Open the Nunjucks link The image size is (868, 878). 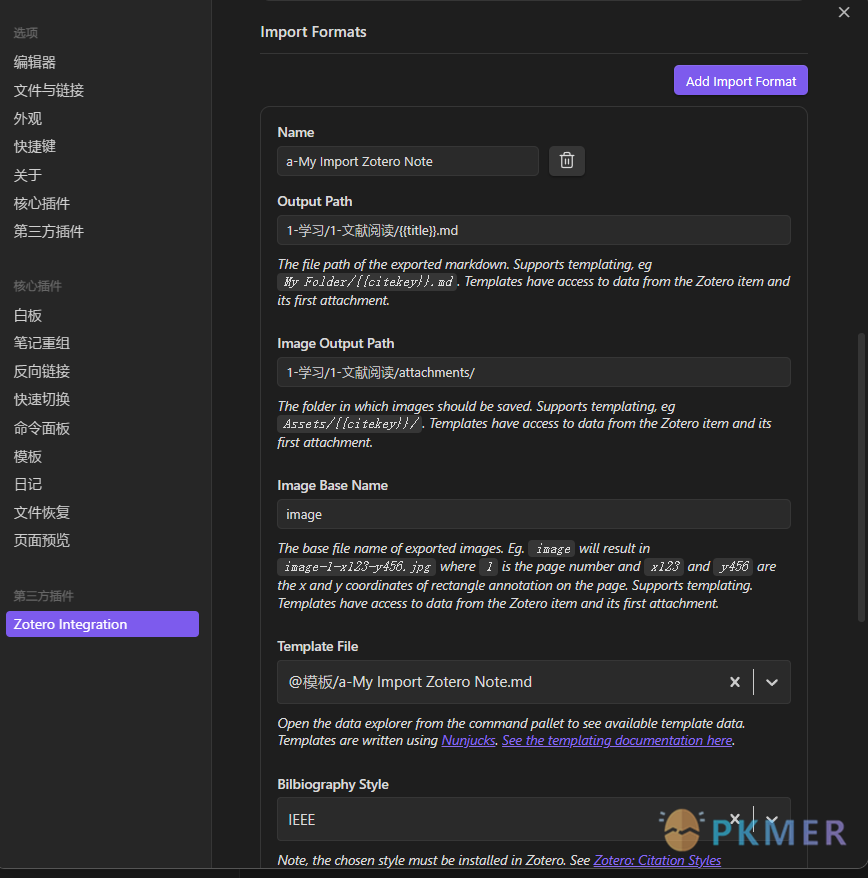point(468,740)
